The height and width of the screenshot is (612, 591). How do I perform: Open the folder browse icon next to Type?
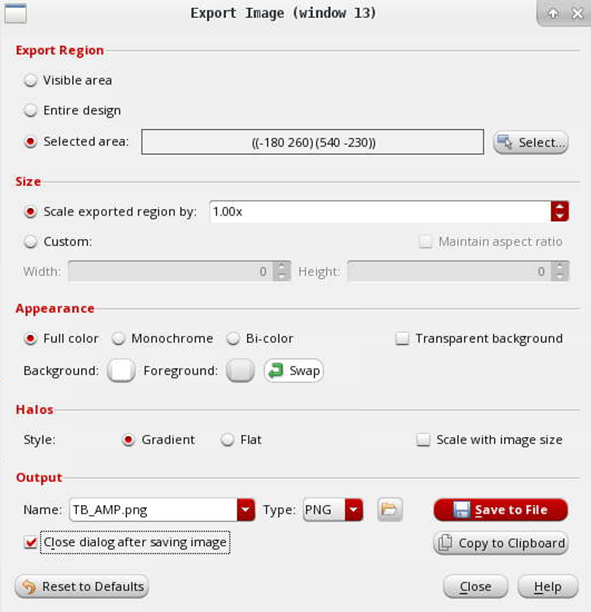pyautogui.click(x=389, y=509)
